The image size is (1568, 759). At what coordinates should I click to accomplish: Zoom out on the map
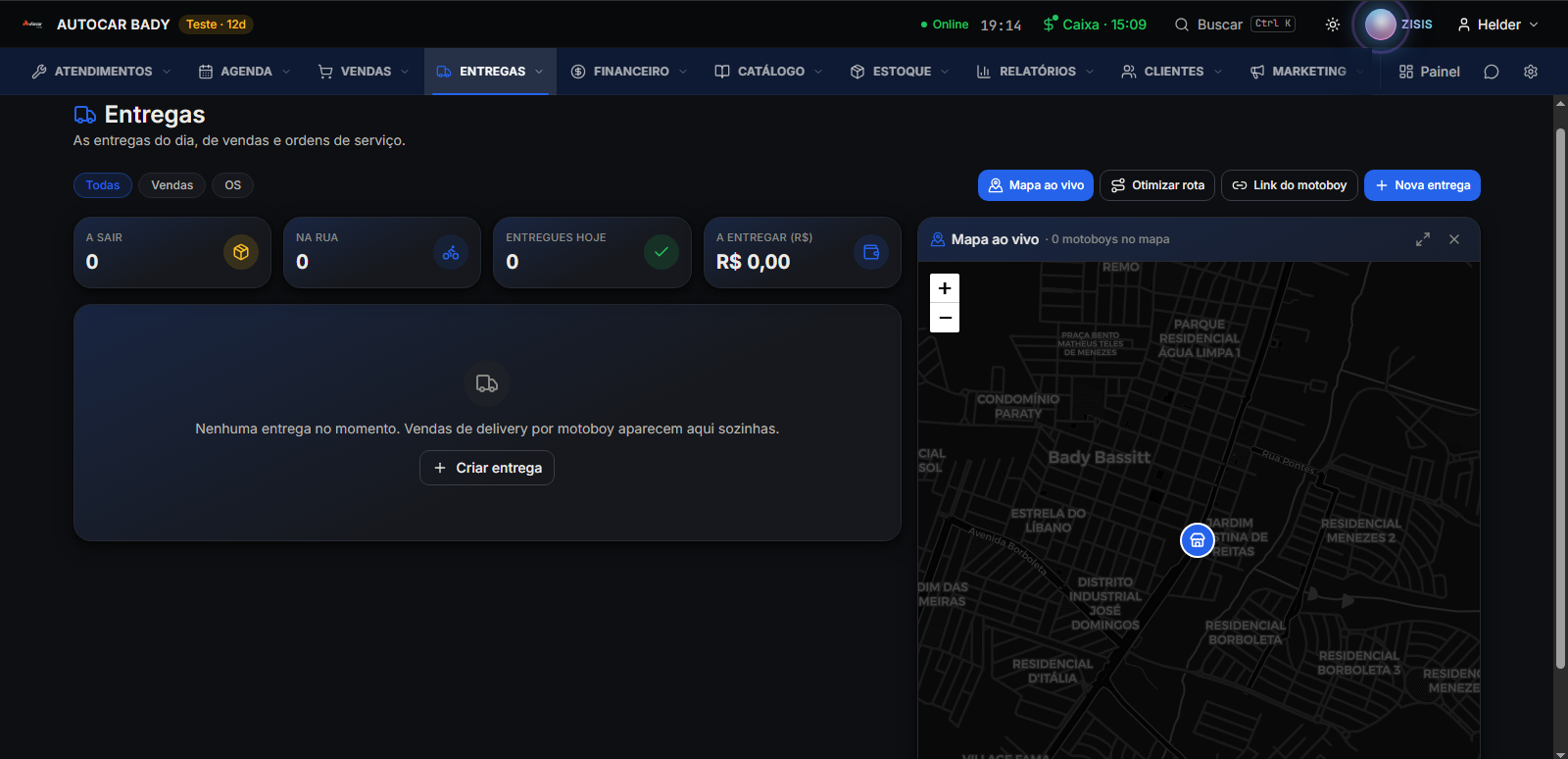(x=945, y=318)
